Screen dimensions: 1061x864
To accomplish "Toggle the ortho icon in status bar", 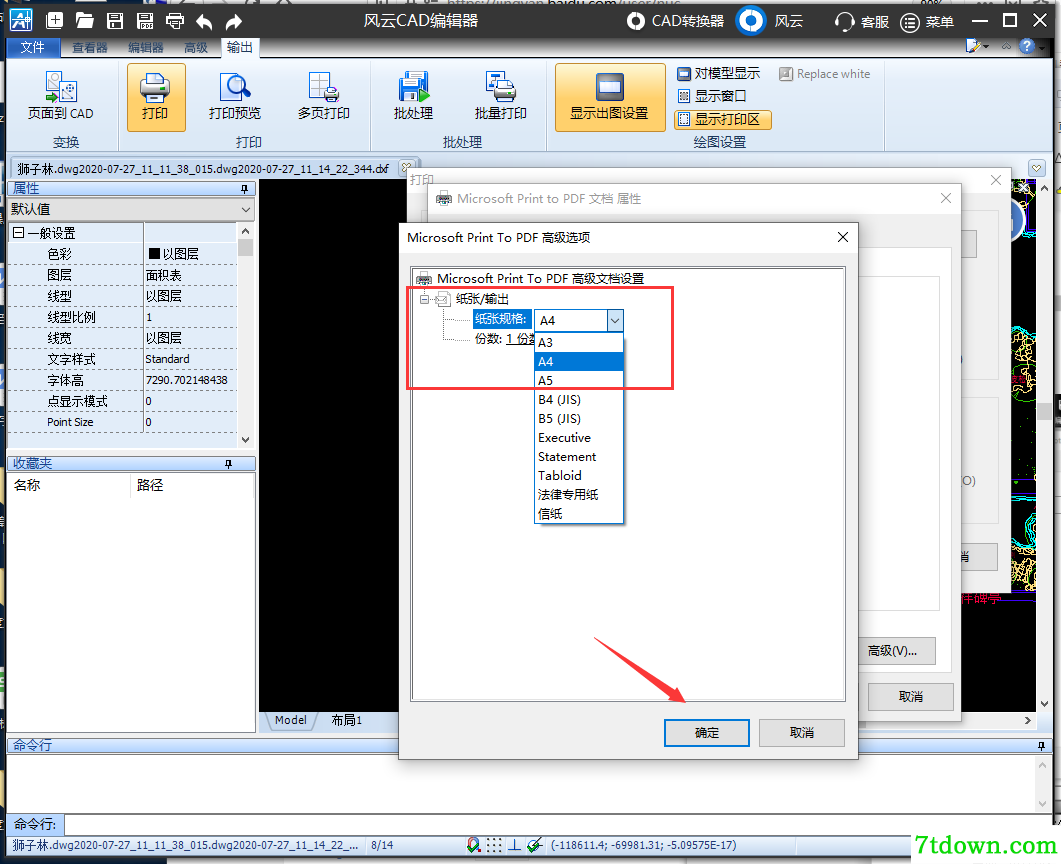I will (514, 845).
